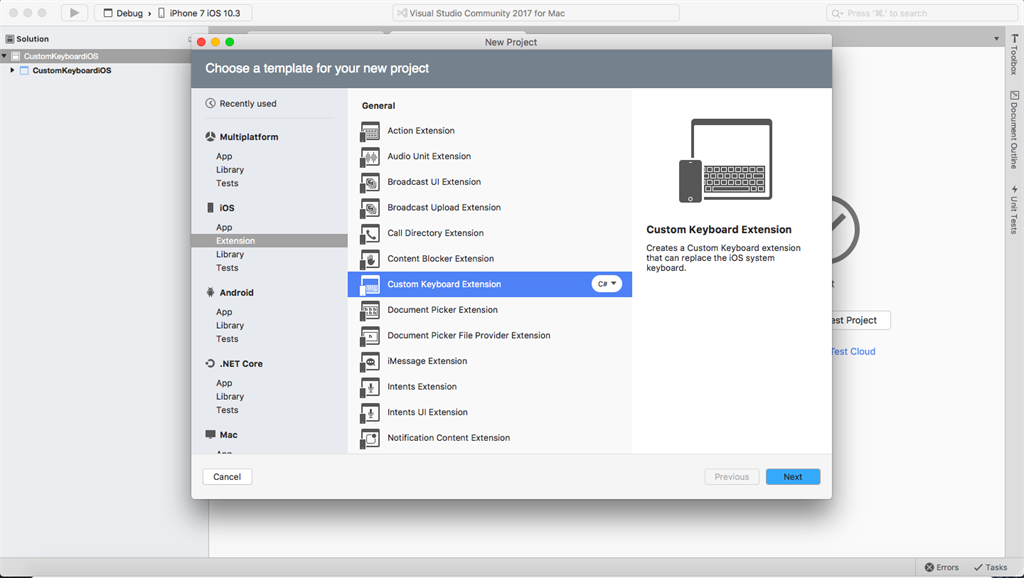Click the Document Picker Extension icon

tap(370, 310)
